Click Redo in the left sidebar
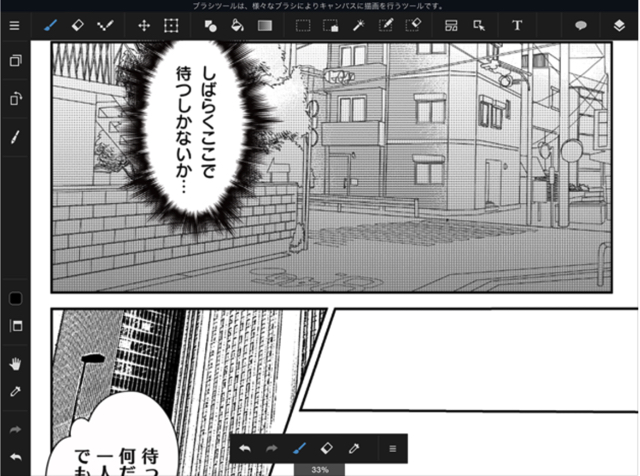 click(x=15, y=429)
